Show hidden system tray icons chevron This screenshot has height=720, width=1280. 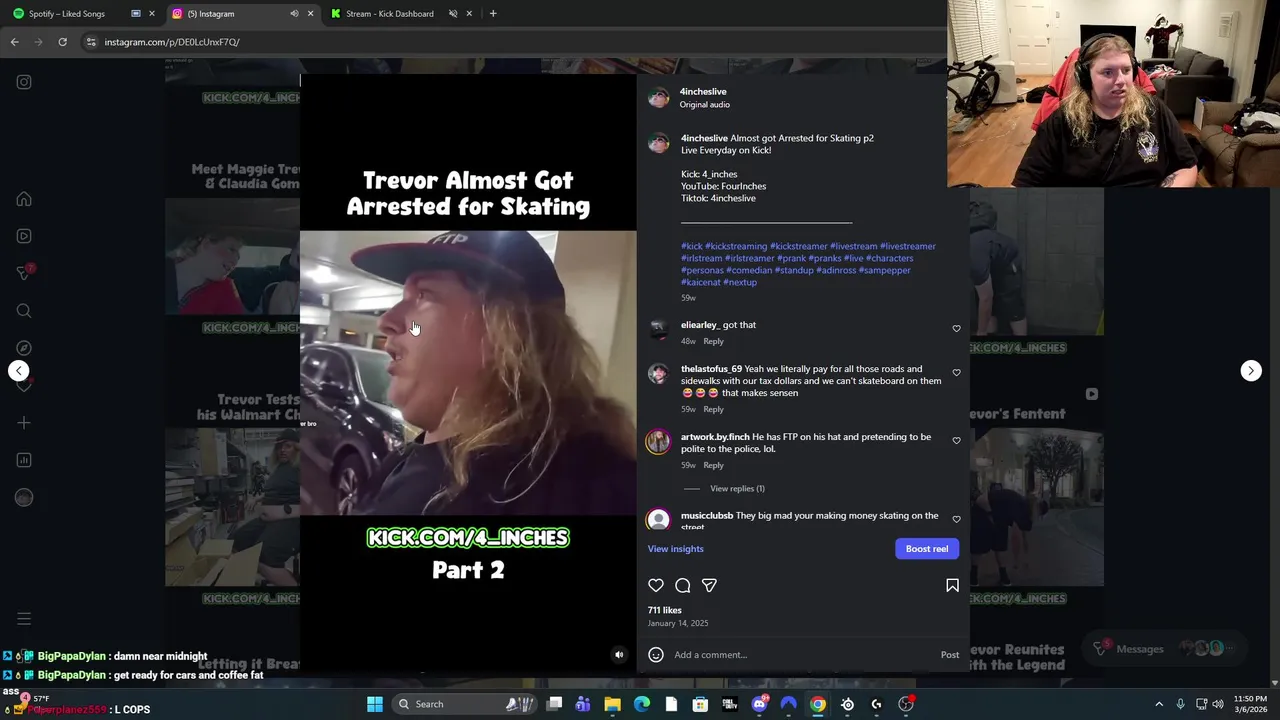tap(1159, 704)
